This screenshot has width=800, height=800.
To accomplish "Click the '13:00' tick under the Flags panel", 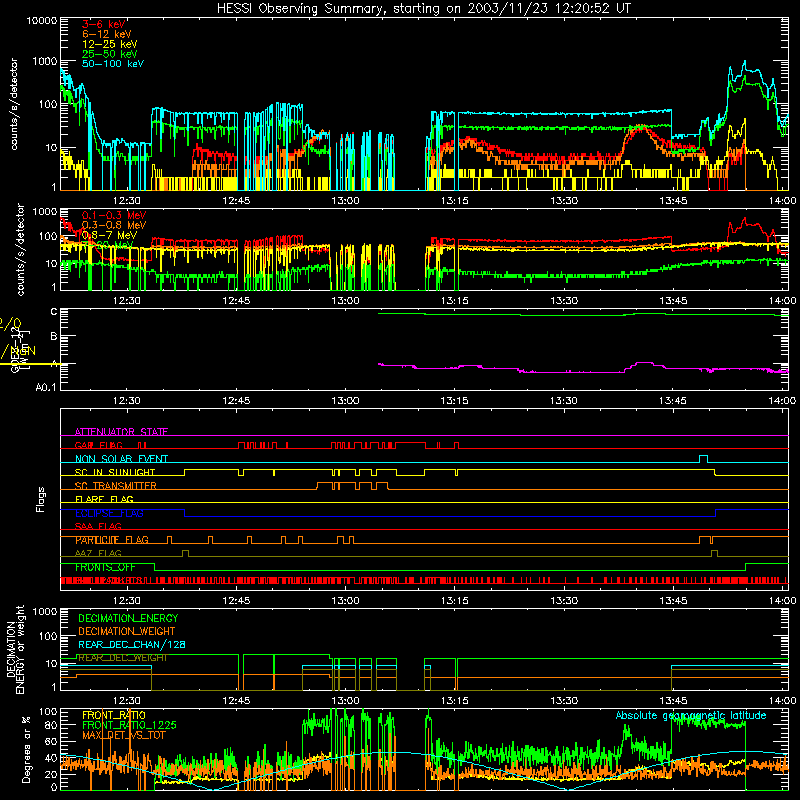I will 345,601.
